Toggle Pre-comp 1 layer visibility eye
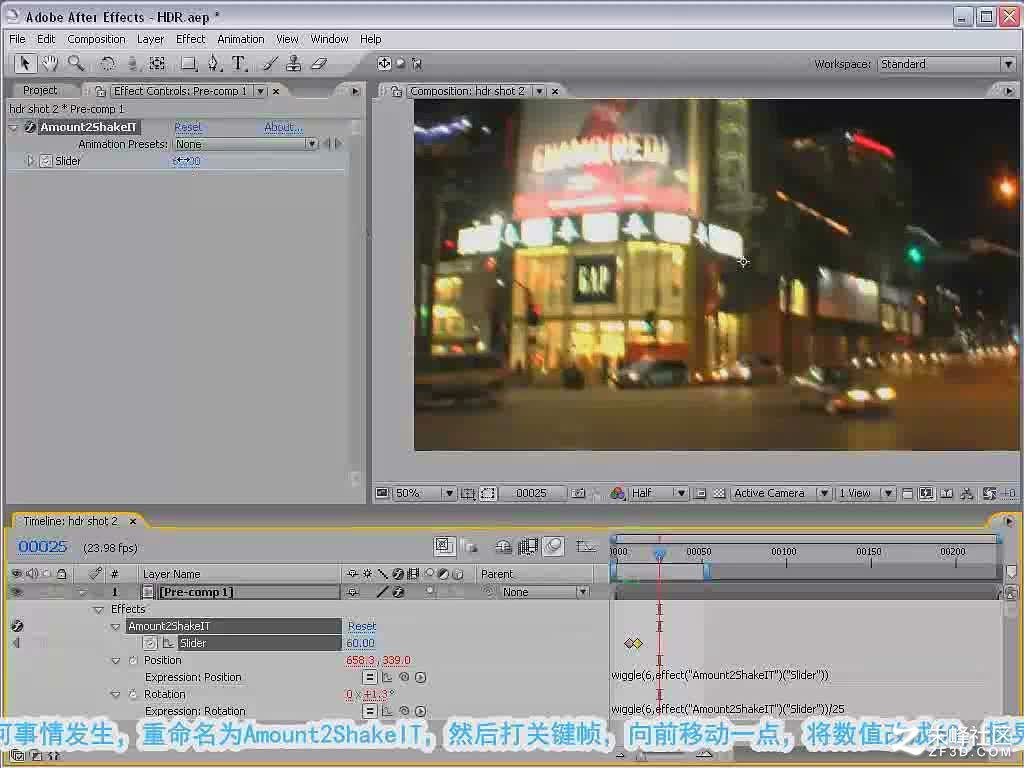 pos(17,592)
